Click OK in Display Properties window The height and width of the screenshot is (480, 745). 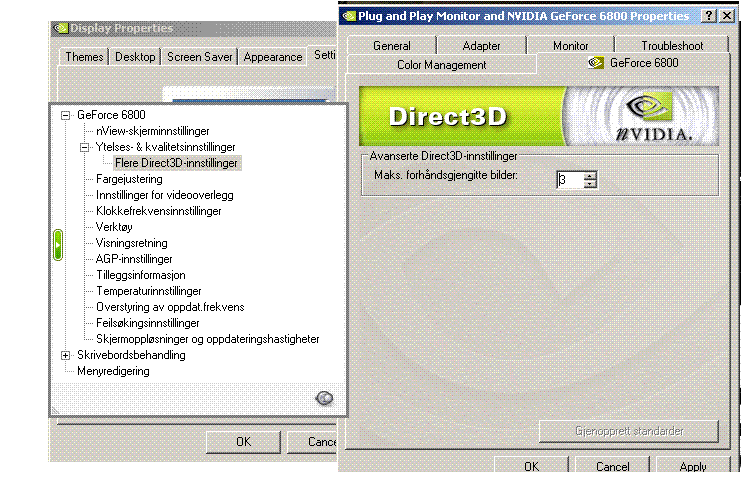pyautogui.click(x=243, y=442)
